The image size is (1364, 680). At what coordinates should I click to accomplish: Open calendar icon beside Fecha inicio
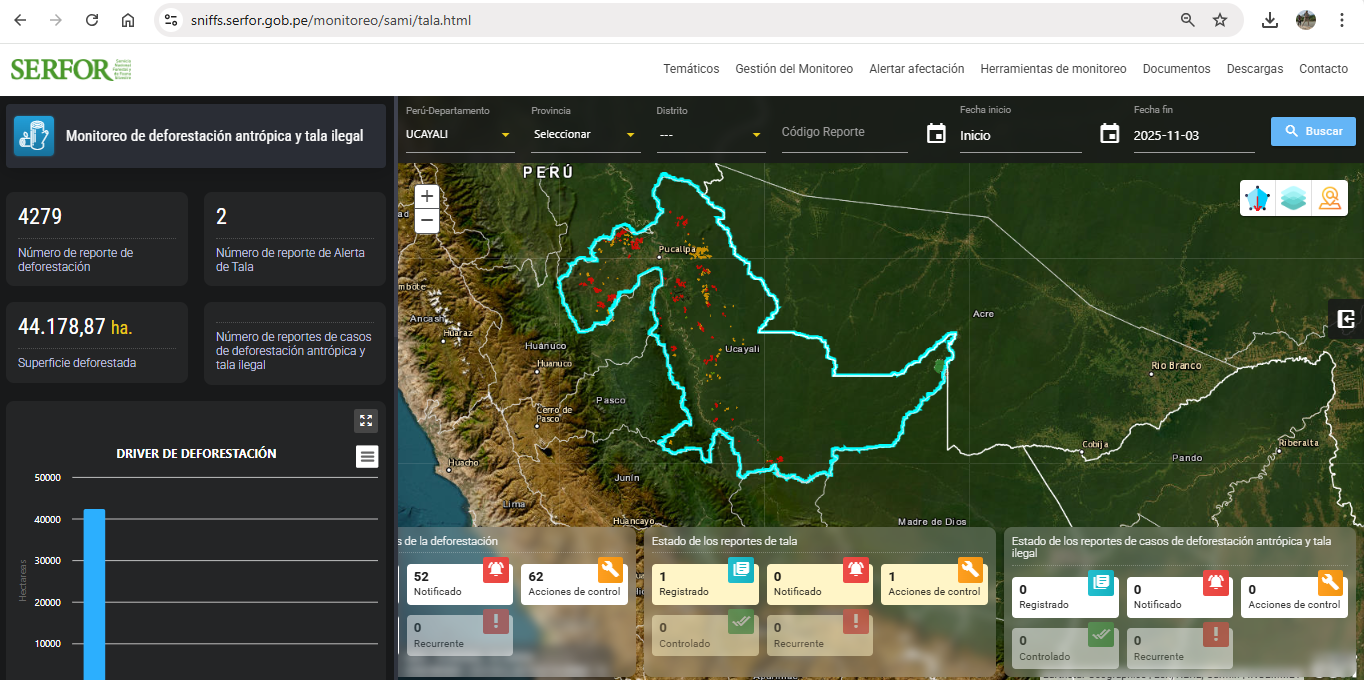tap(936, 134)
